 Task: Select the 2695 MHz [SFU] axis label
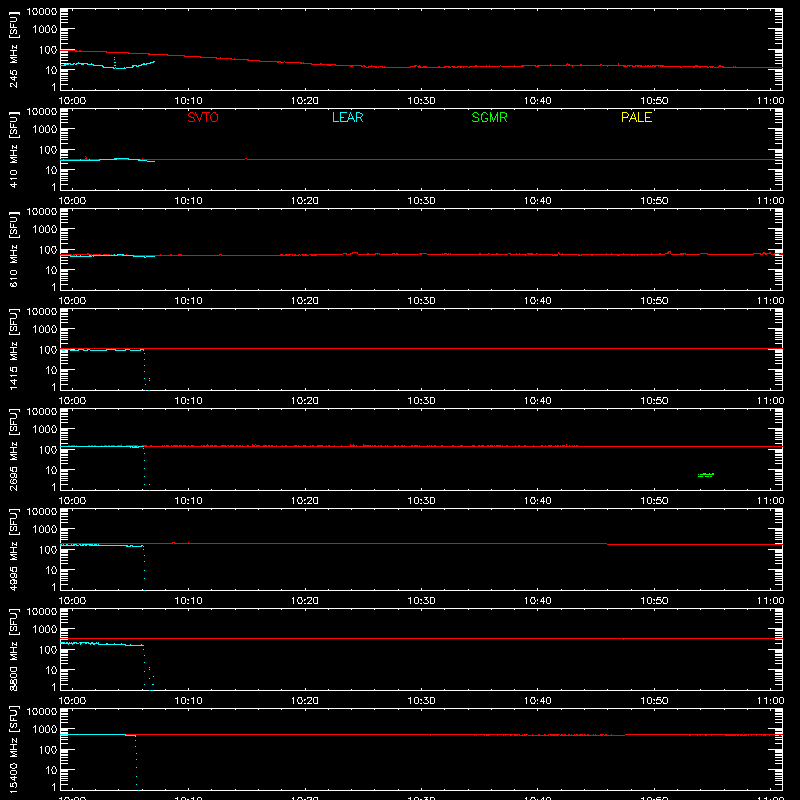[x=13, y=449]
